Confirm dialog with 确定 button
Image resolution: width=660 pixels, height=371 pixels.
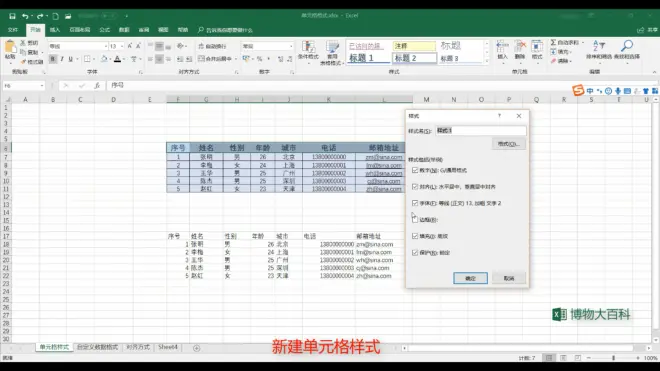click(470, 278)
